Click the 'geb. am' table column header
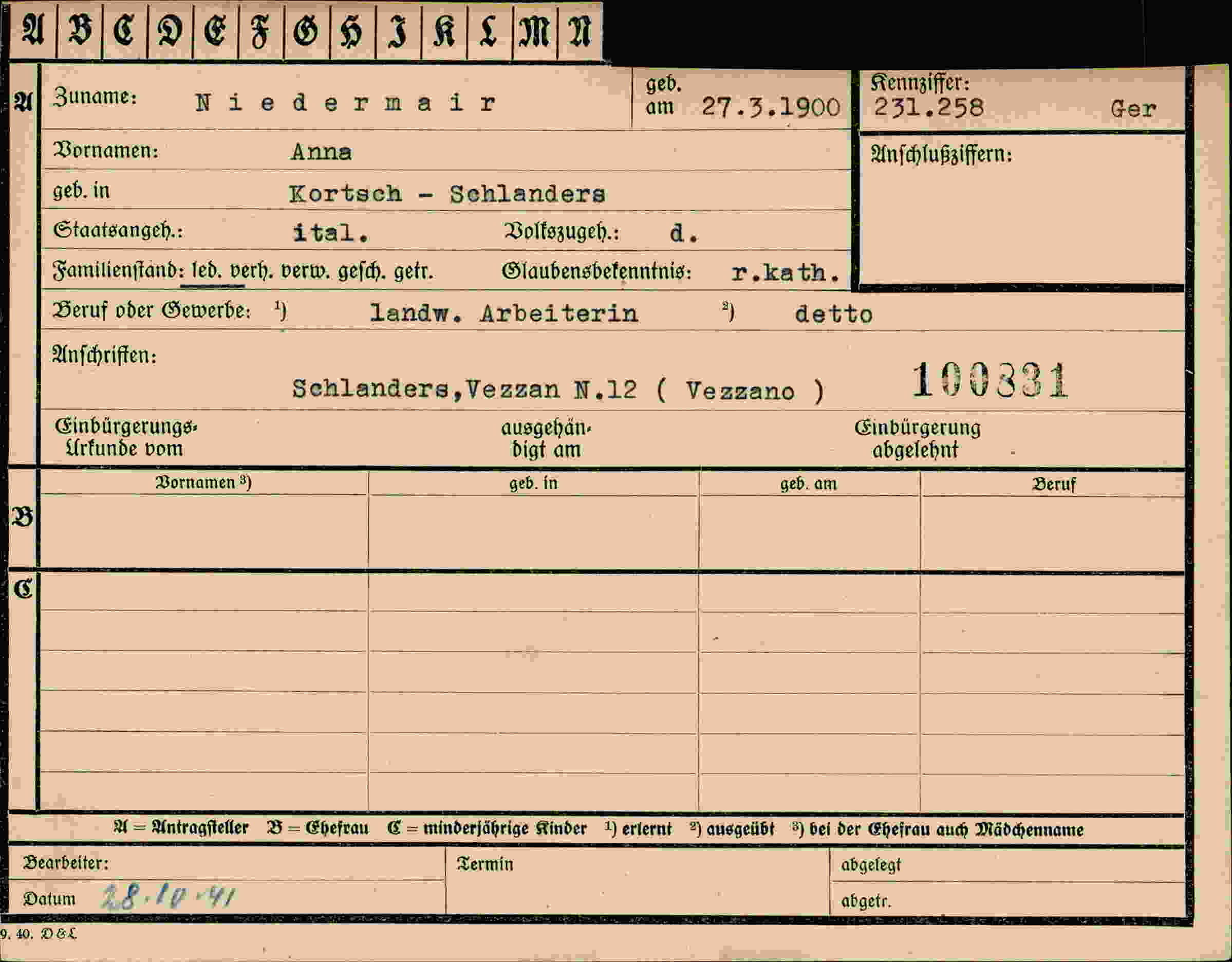The width and height of the screenshot is (1232, 962). click(808, 484)
